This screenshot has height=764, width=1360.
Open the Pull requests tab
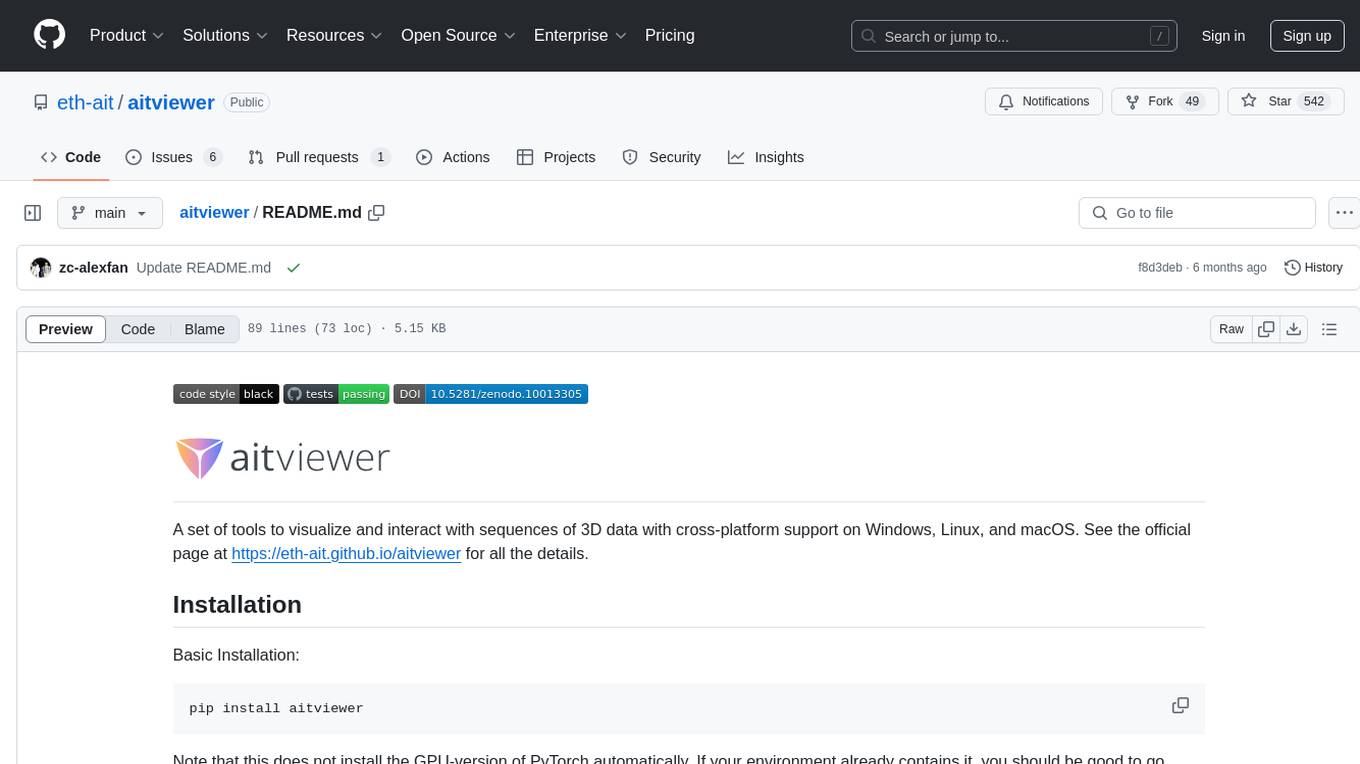(x=319, y=157)
